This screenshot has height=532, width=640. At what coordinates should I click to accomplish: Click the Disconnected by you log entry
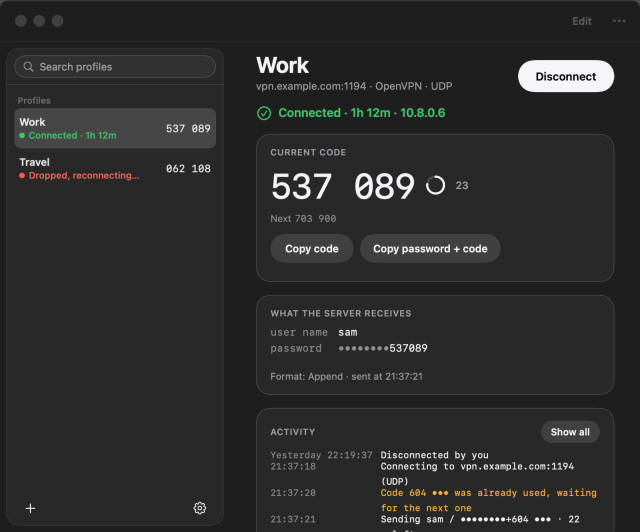pos(434,455)
